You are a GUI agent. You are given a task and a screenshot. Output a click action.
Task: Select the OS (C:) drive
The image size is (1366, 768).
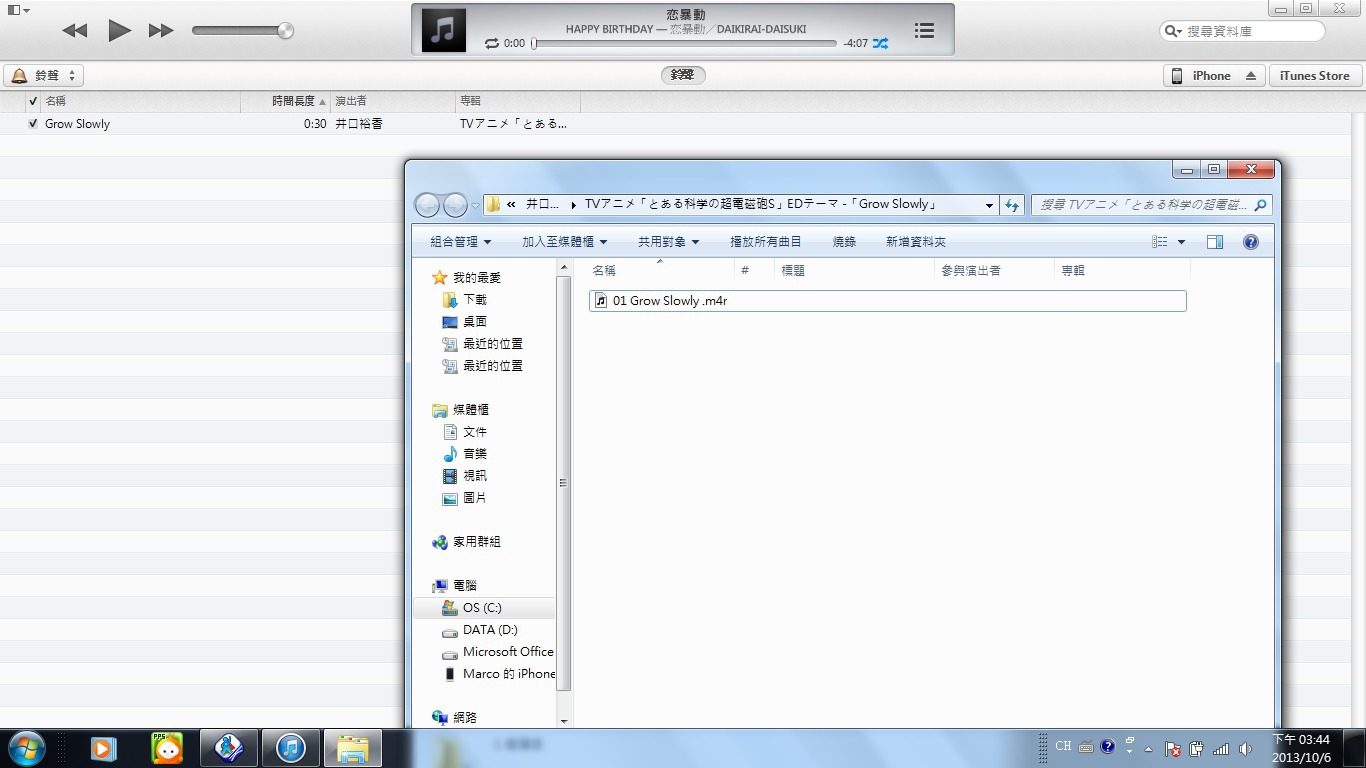point(483,608)
